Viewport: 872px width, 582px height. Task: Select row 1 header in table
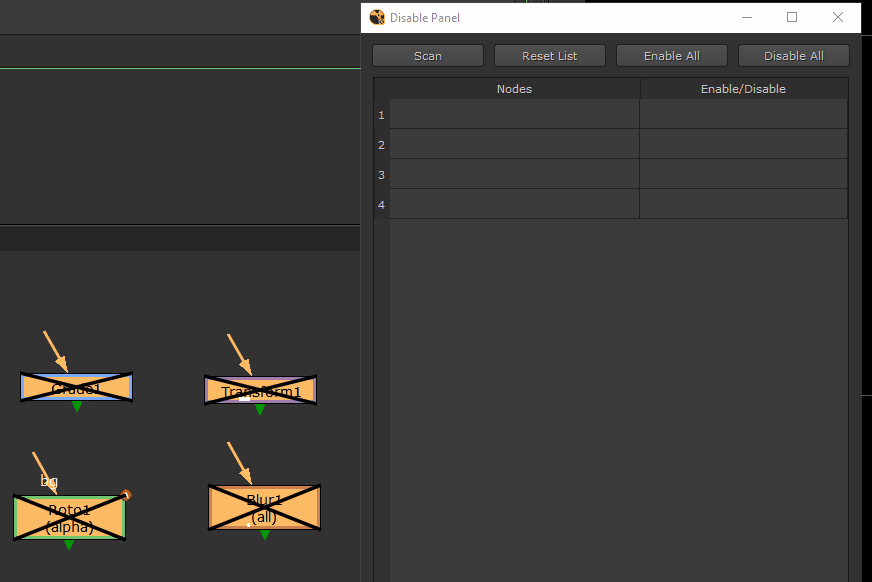[x=381, y=115]
